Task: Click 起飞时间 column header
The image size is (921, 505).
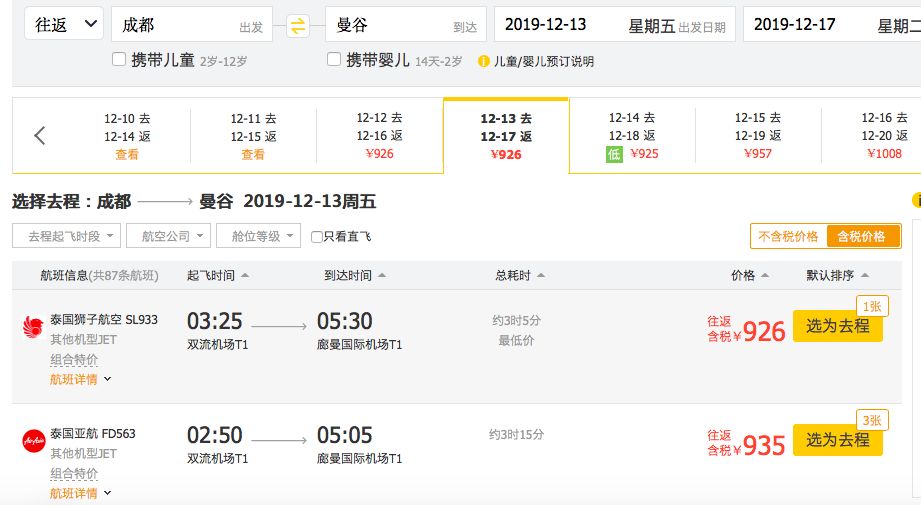Action: pos(211,275)
